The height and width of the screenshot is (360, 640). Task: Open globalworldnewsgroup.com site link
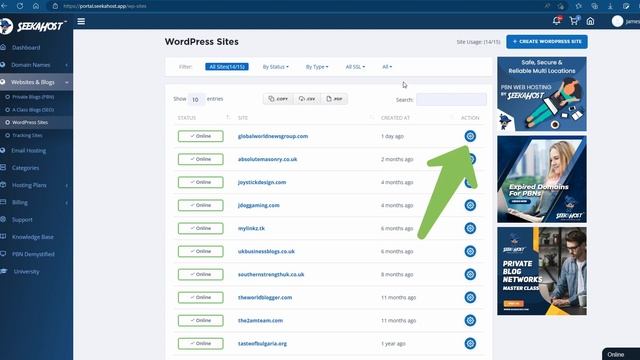coord(273,136)
